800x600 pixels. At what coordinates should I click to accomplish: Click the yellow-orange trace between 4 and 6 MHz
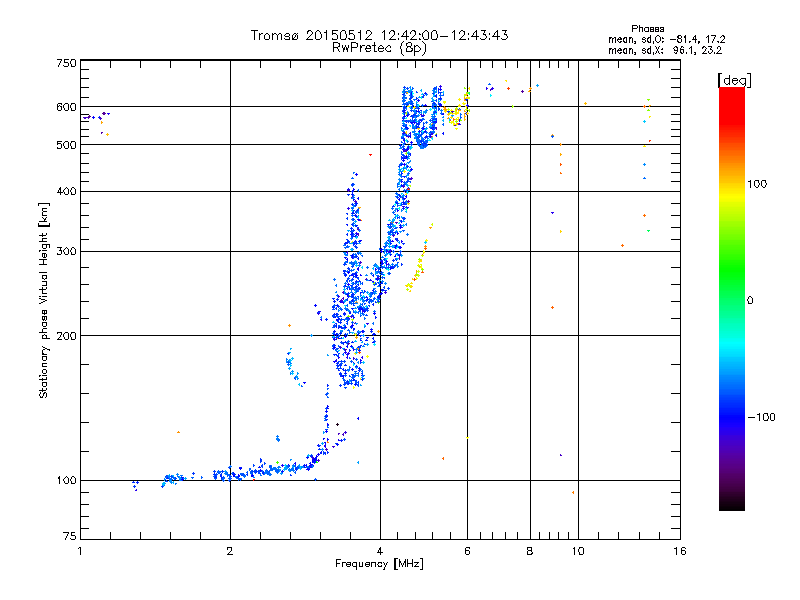pos(419,258)
